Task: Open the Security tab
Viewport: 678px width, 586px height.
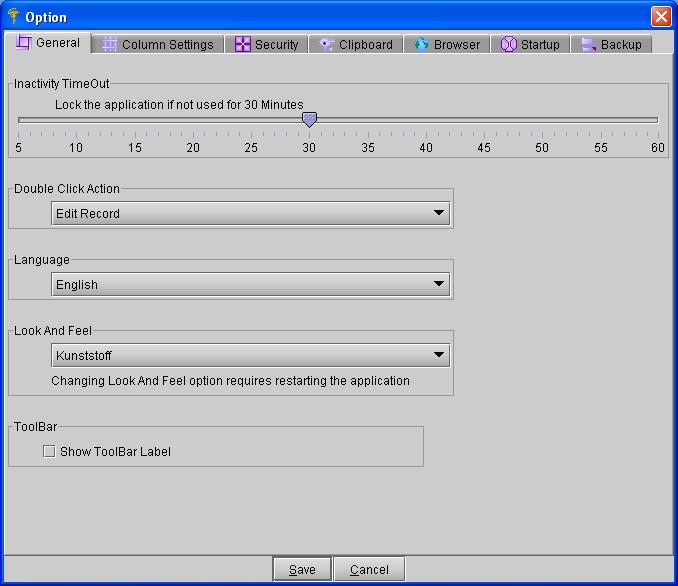Action: tap(266, 45)
